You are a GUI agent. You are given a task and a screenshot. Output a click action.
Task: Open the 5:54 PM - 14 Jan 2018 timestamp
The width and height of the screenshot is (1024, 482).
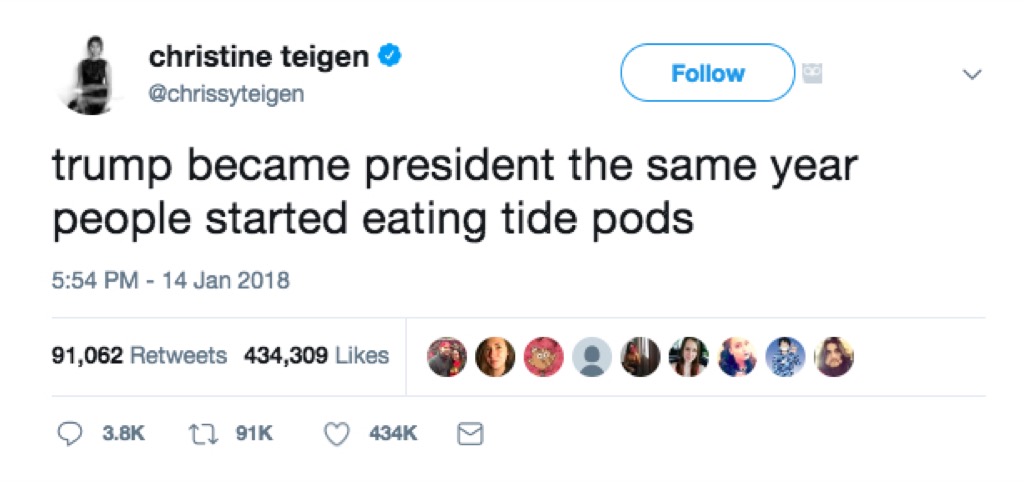pos(170,280)
